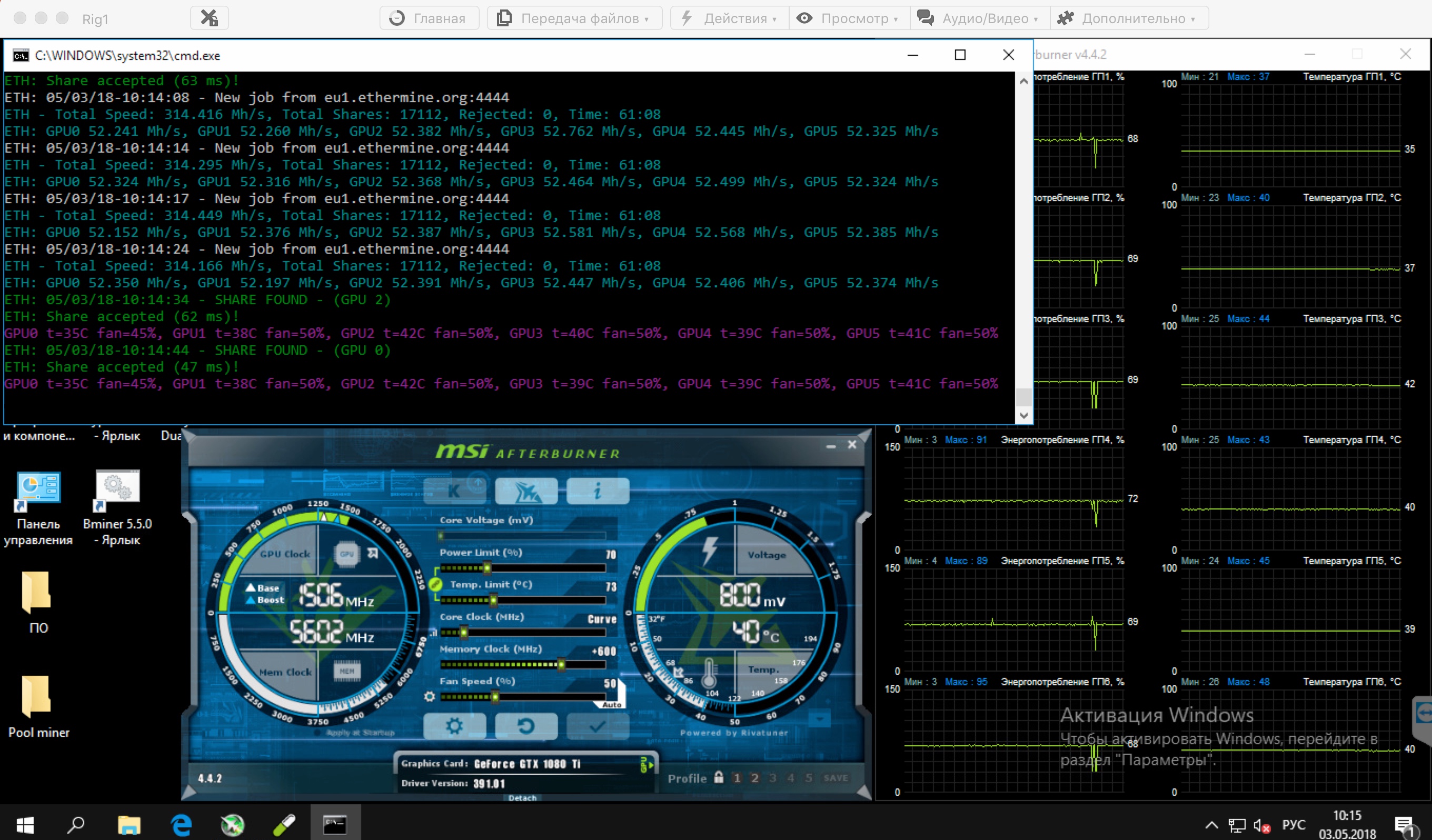Image resolution: width=1432 pixels, height=840 pixels.
Task: Click the Detach button under the graphics card info
Action: pos(522,798)
